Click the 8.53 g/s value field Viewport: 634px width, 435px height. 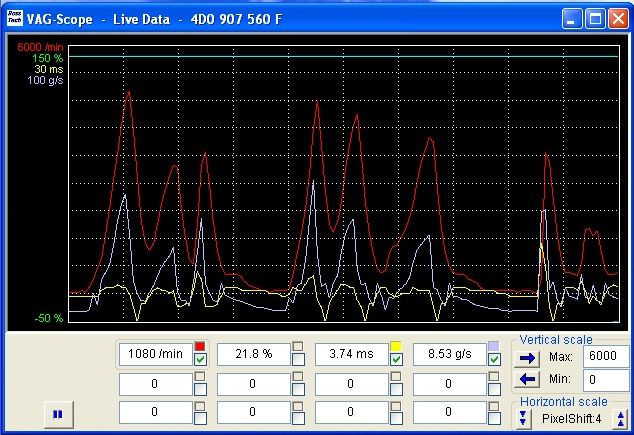tap(448, 354)
